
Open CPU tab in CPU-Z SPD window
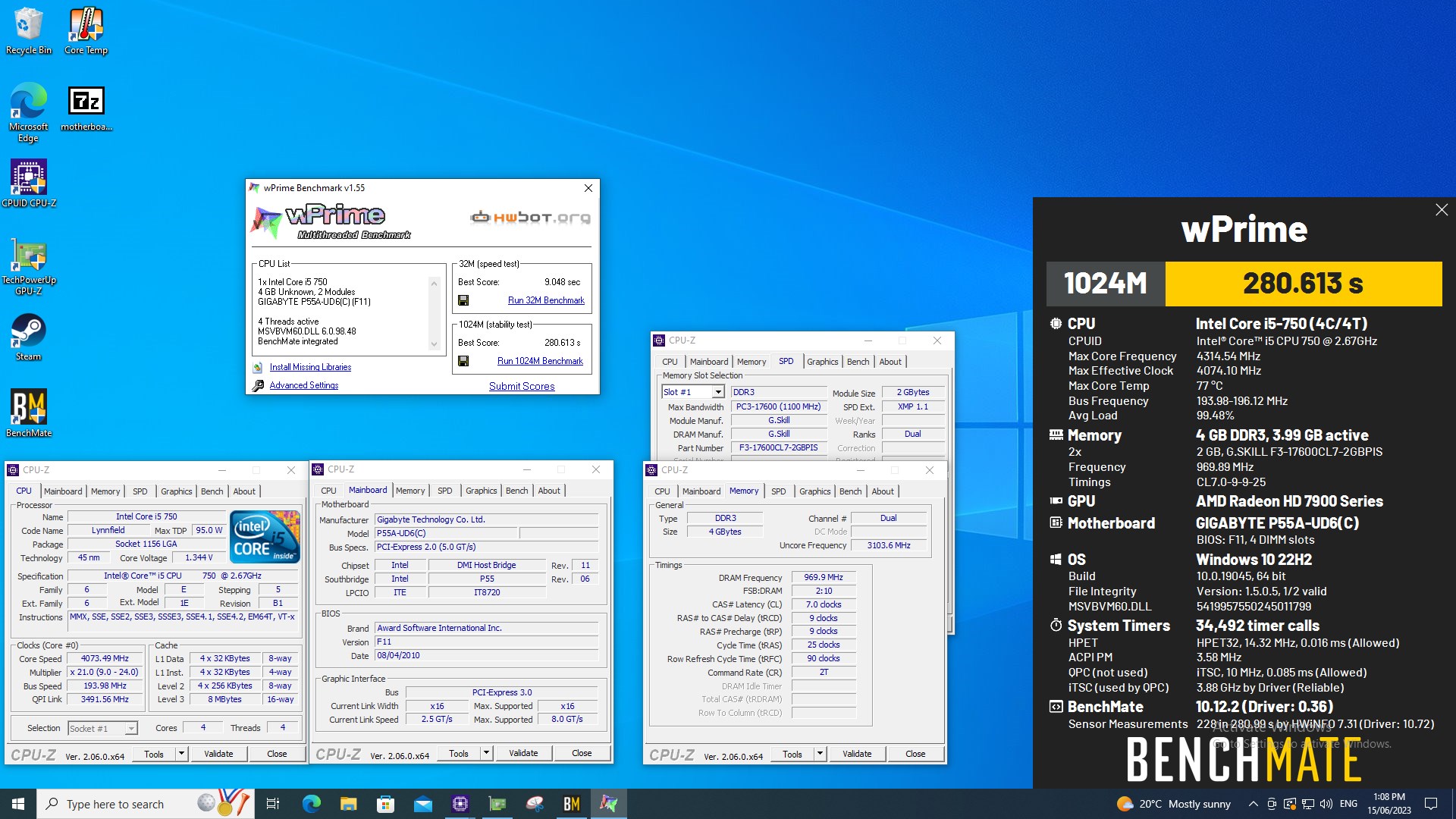670,362
